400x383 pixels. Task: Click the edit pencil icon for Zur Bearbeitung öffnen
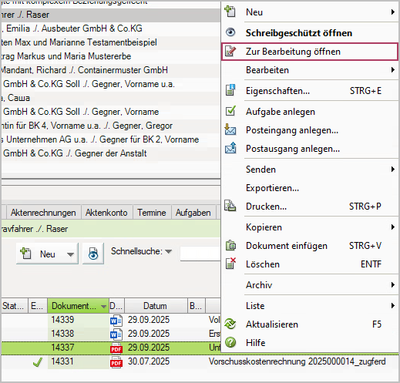(x=230, y=51)
